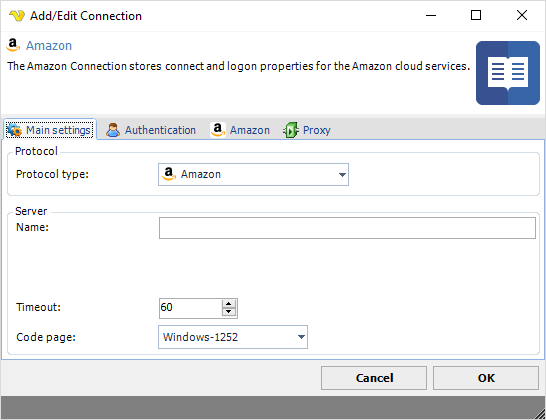
Task: Click Amazon icon inside Protocol type box
Action: (169, 174)
